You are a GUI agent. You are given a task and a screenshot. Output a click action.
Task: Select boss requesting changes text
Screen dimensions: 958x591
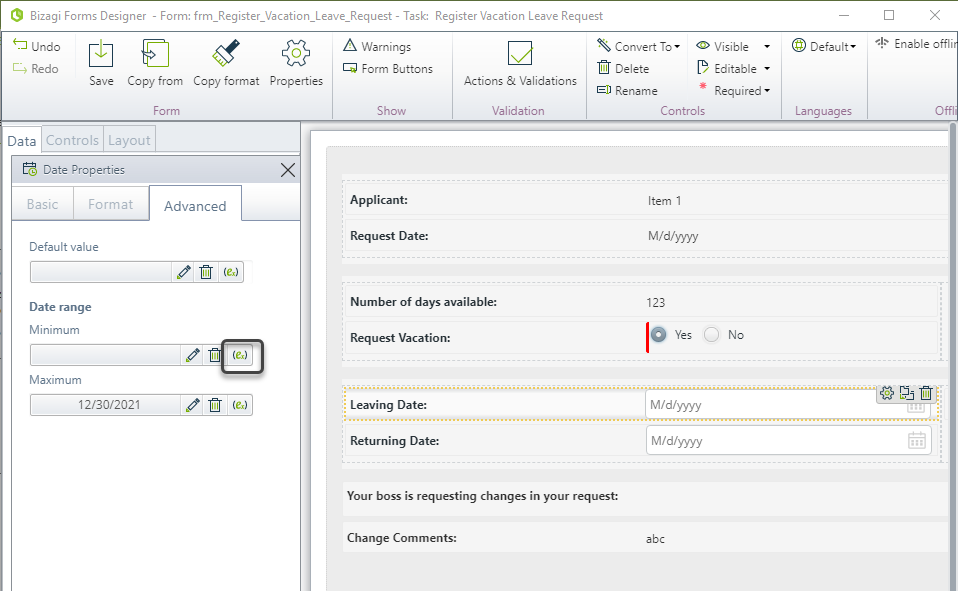pyautogui.click(x=483, y=496)
